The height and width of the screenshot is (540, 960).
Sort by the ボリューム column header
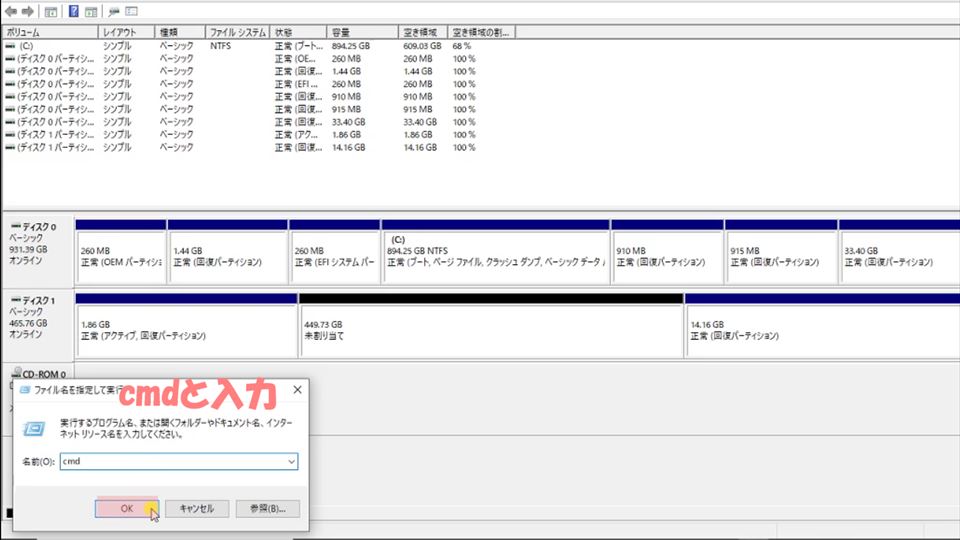point(50,32)
